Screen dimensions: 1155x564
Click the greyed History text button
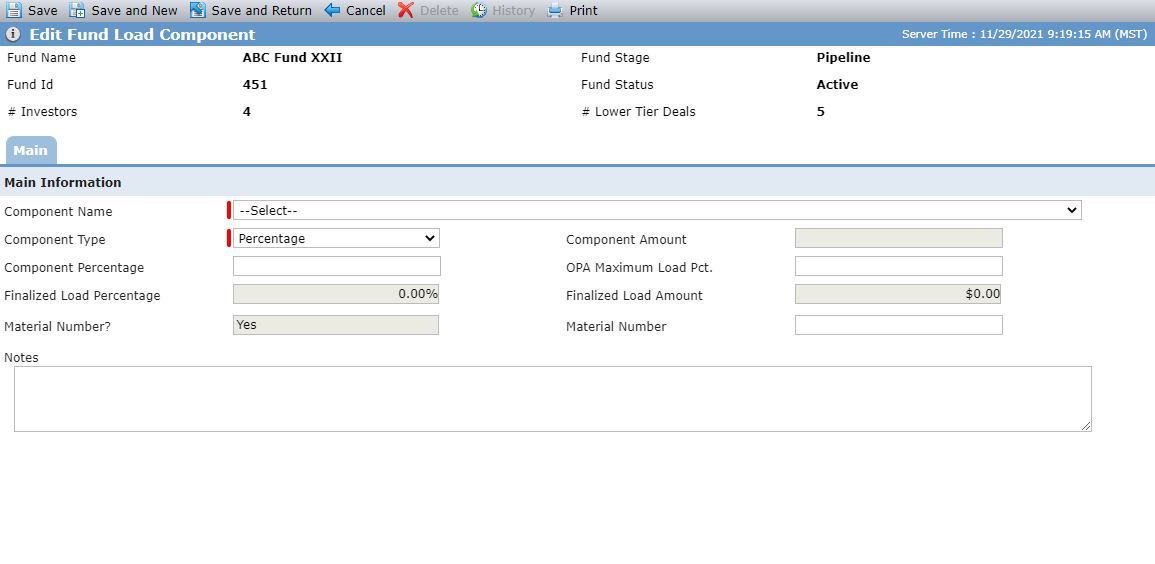[x=513, y=11]
